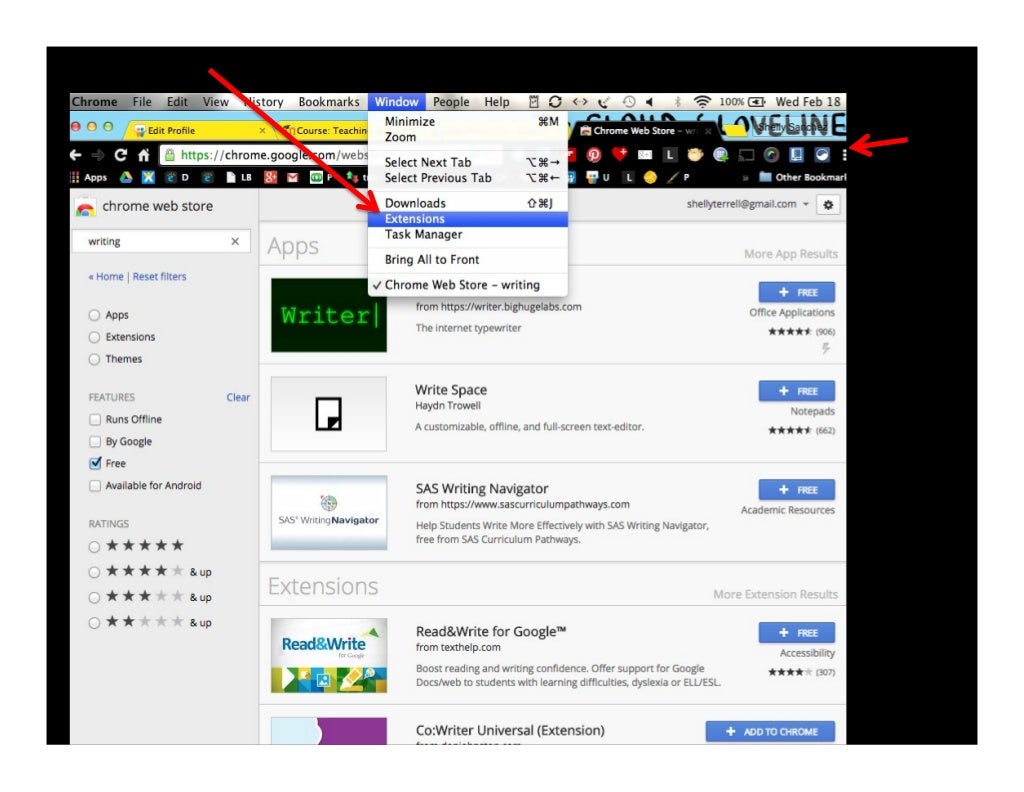Image resolution: width=1024 pixels, height=792 pixels.
Task: Click the red heart plus extension icon
Action: [619, 154]
